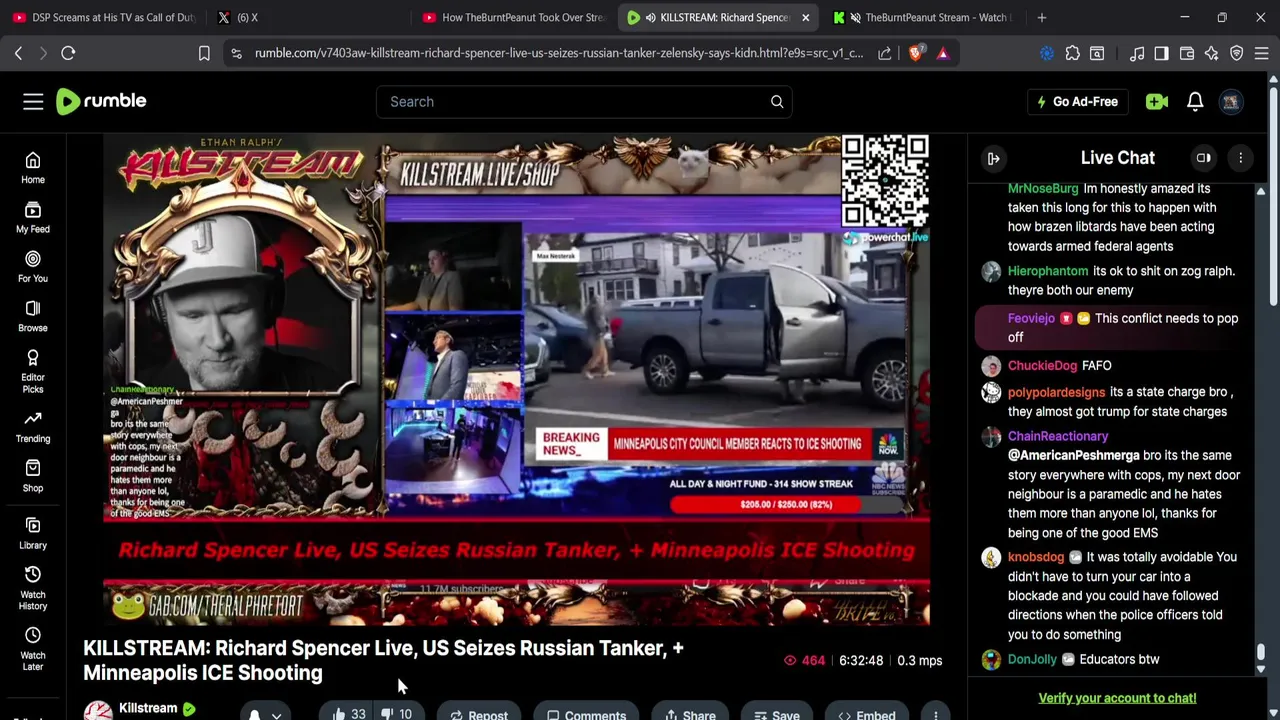Image resolution: width=1280 pixels, height=720 pixels.
Task: Open My Feed in the sidebar
Action: click(x=33, y=216)
